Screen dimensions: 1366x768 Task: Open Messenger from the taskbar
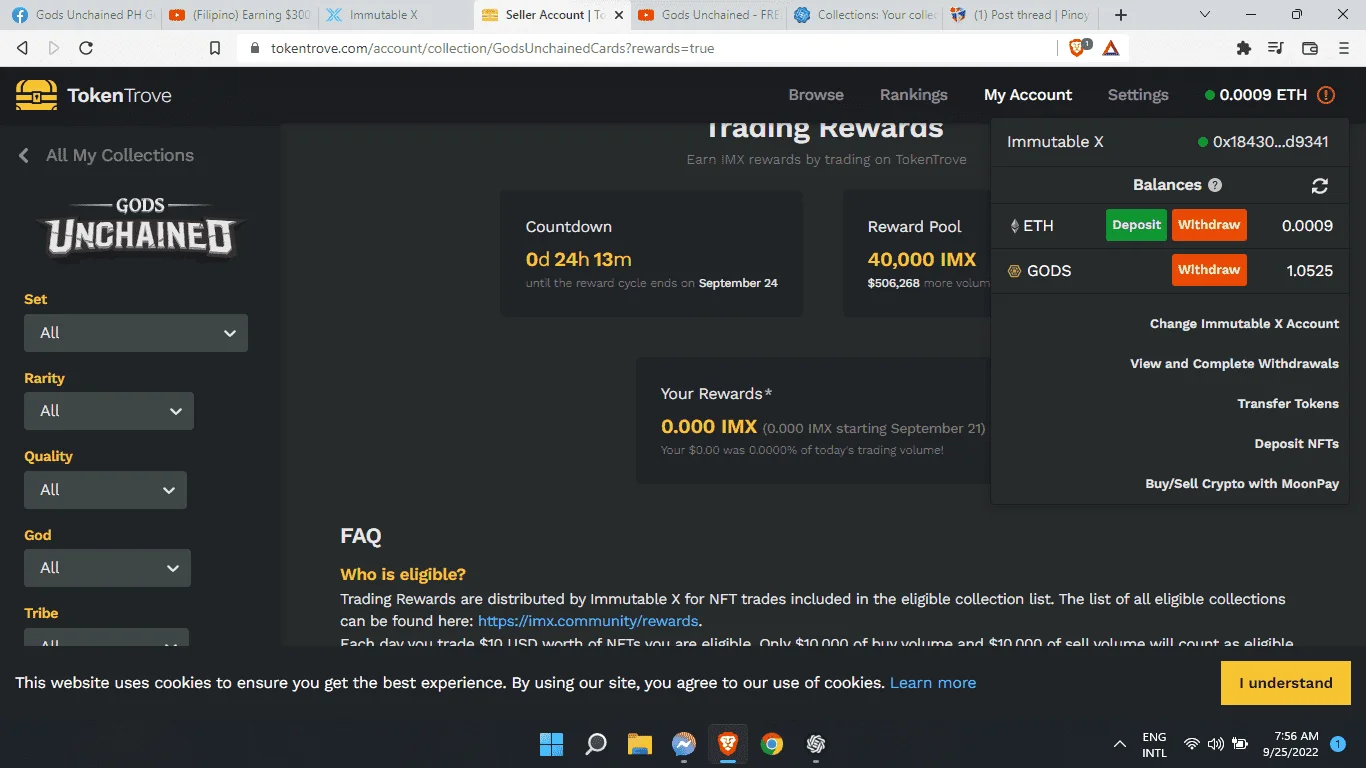(x=684, y=744)
